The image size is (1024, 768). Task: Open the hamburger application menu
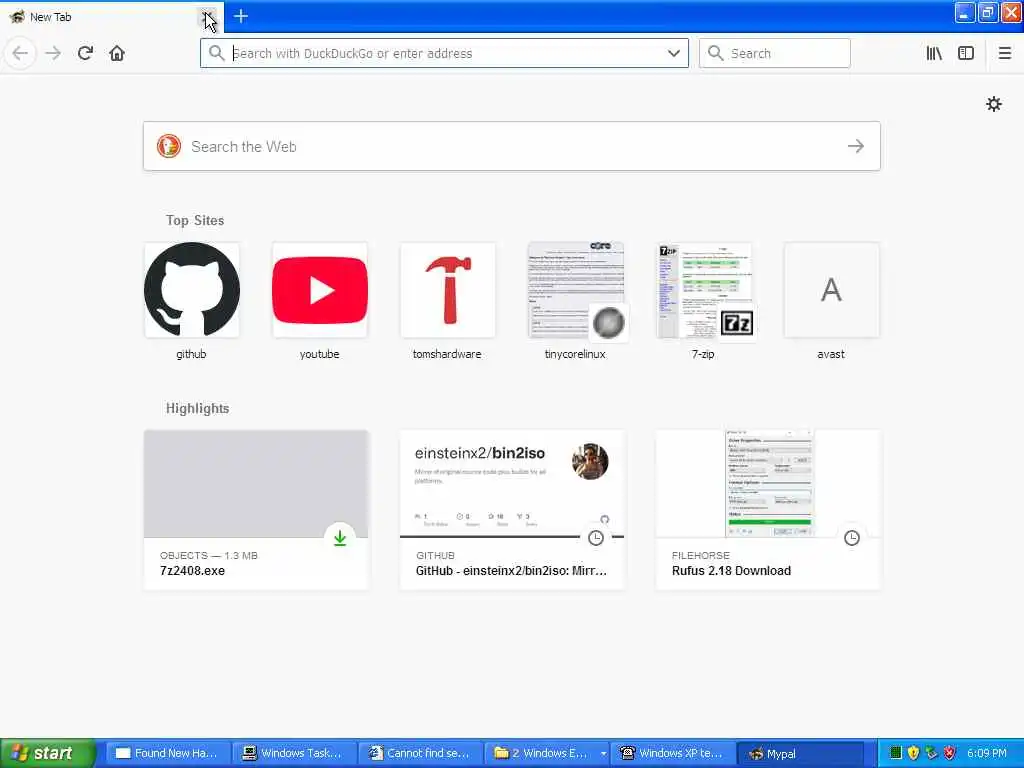point(1004,53)
